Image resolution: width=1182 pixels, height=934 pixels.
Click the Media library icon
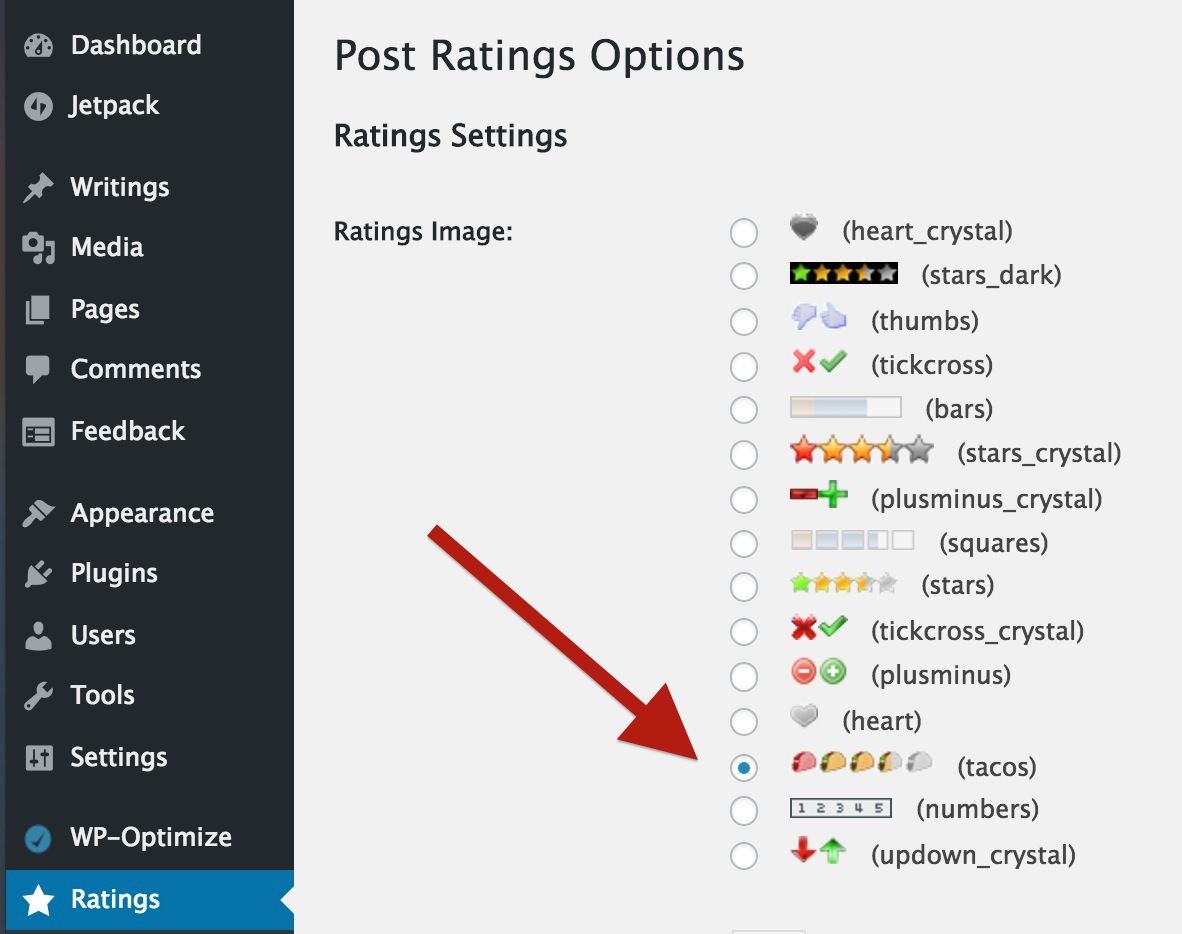coord(38,248)
